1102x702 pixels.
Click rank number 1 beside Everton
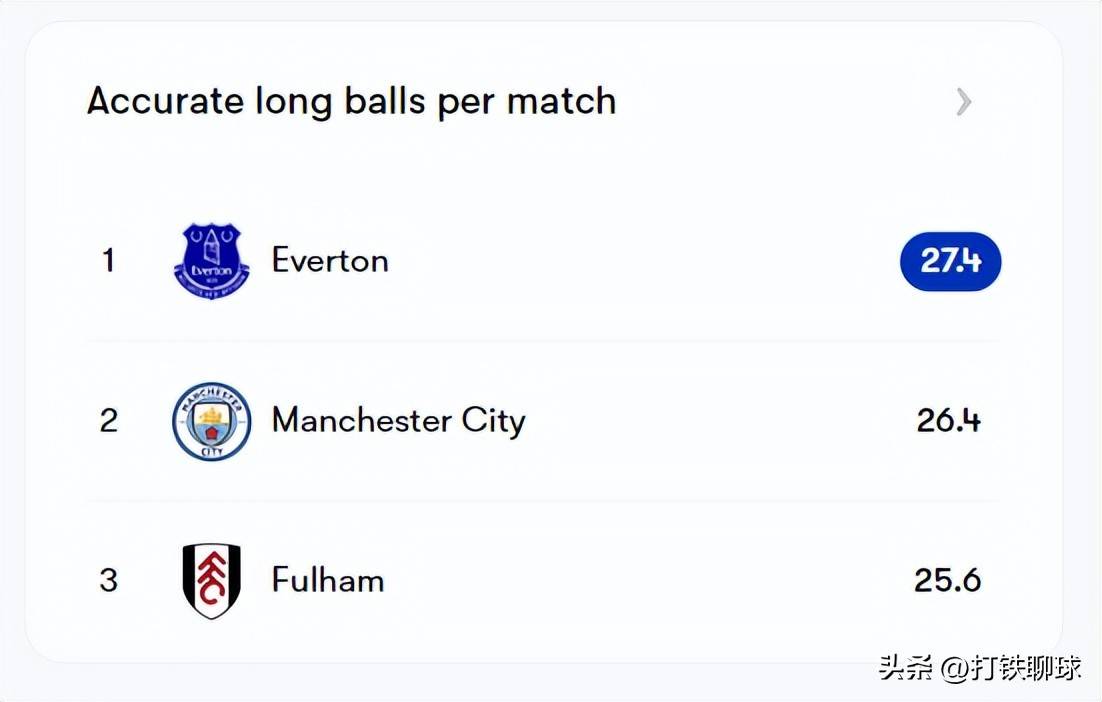pos(108,261)
